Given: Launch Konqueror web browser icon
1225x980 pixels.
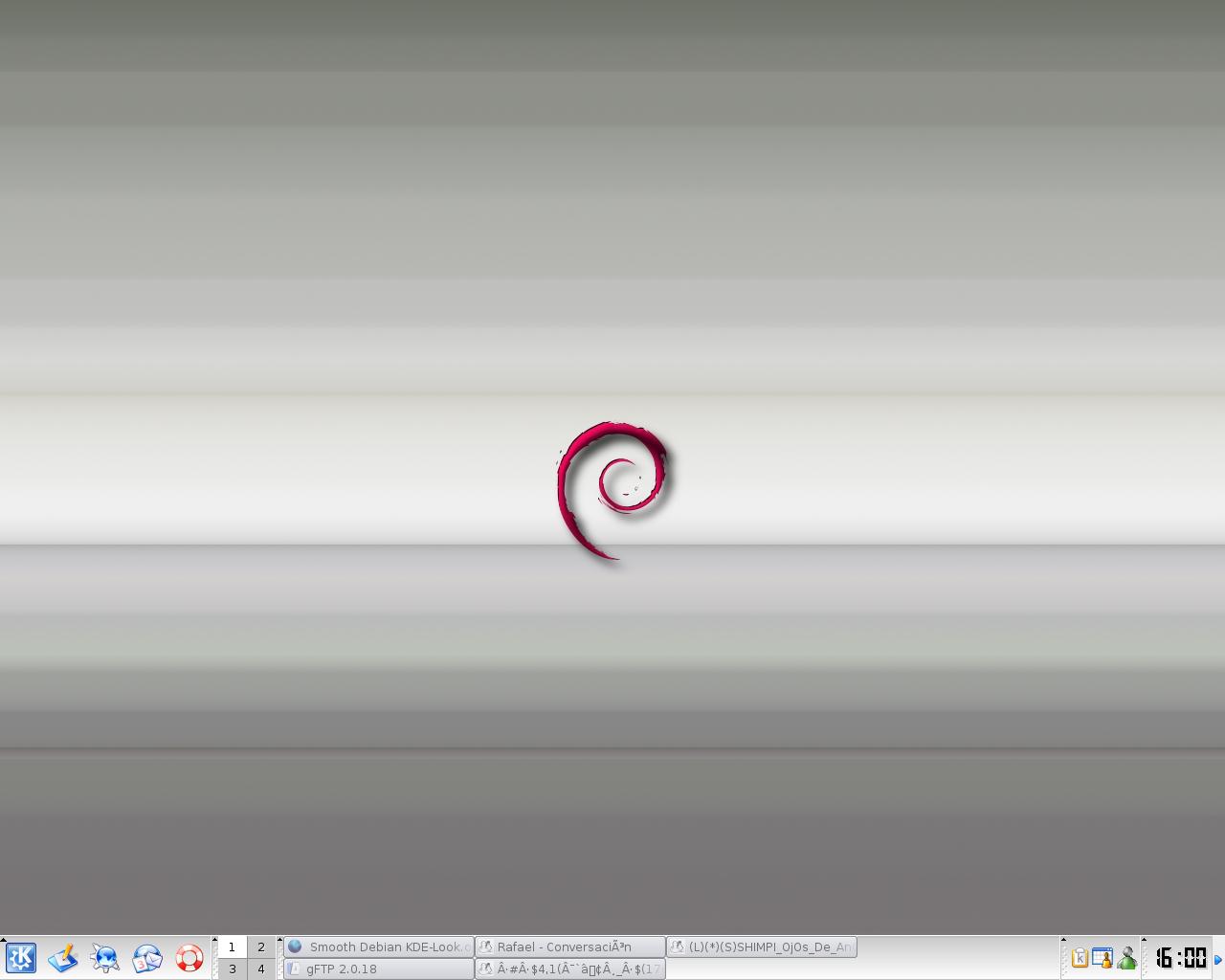Looking at the screenshot, I should click(105, 958).
